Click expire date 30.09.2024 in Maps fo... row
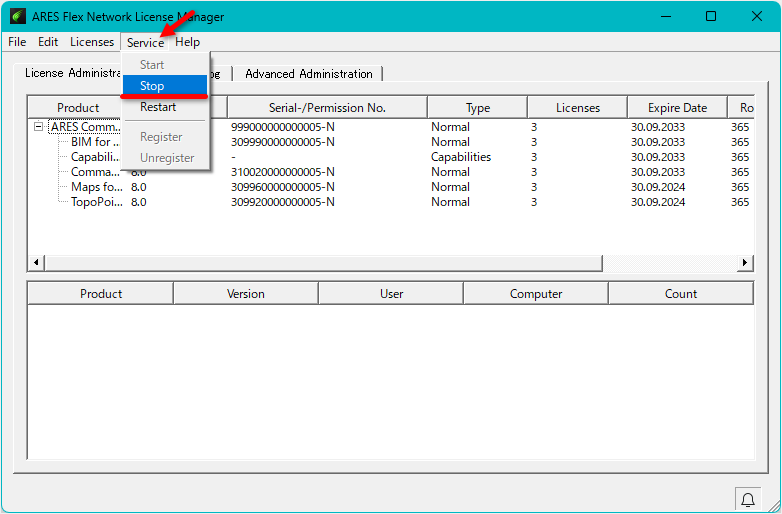The height and width of the screenshot is (514, 782). [658, 186]
